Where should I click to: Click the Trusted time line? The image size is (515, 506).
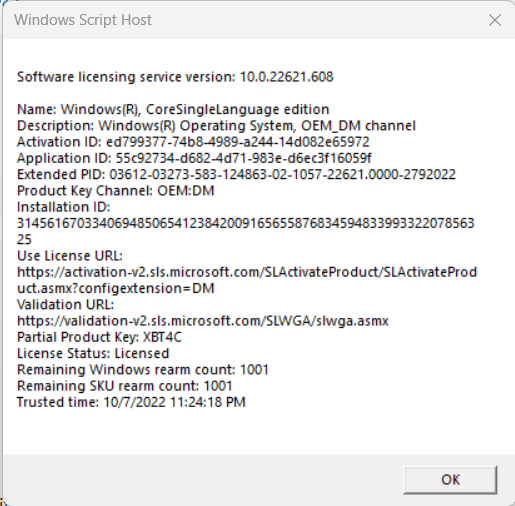tap(131, 402)
